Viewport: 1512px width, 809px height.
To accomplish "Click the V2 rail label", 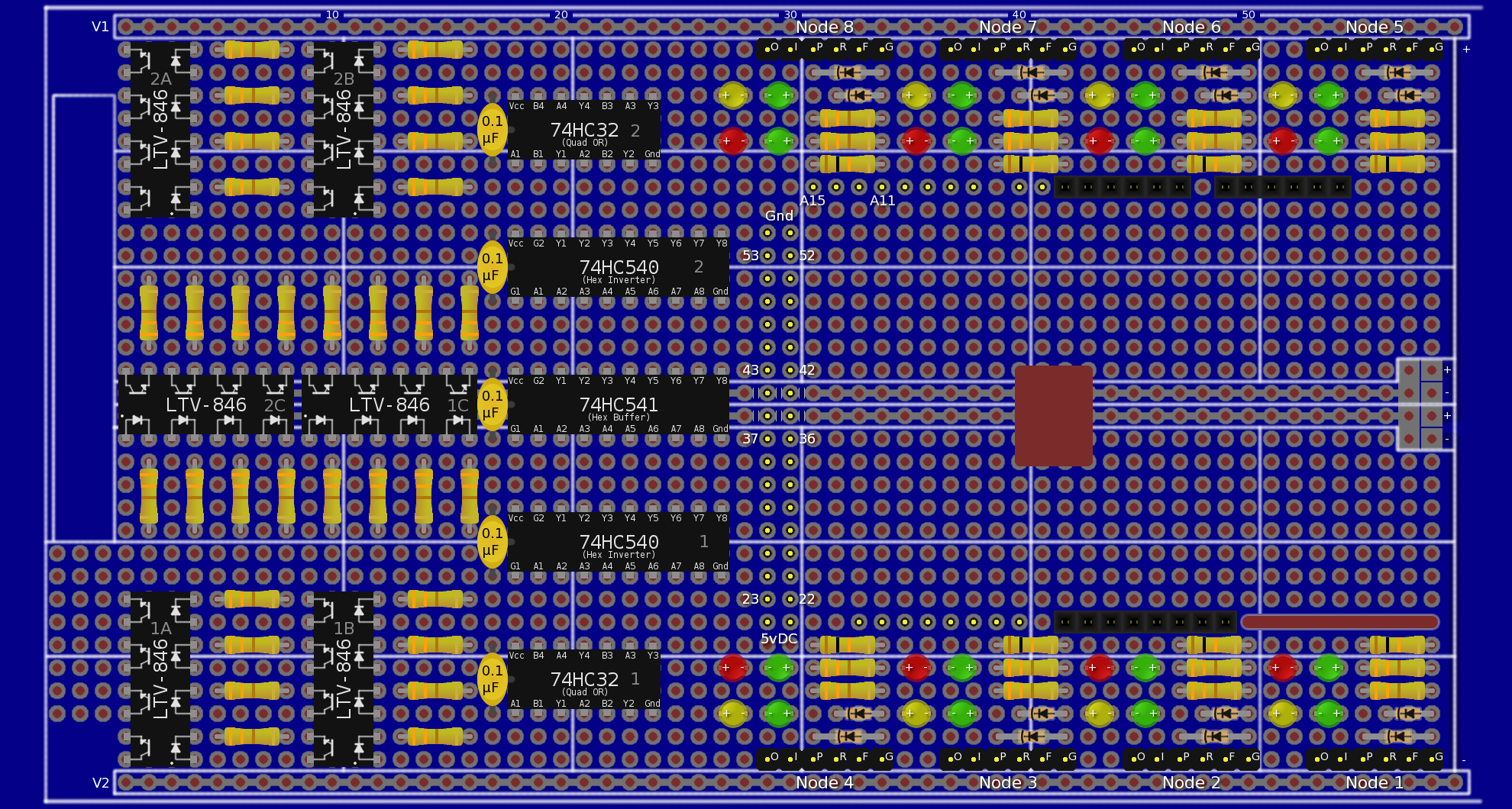I will 100,783.
